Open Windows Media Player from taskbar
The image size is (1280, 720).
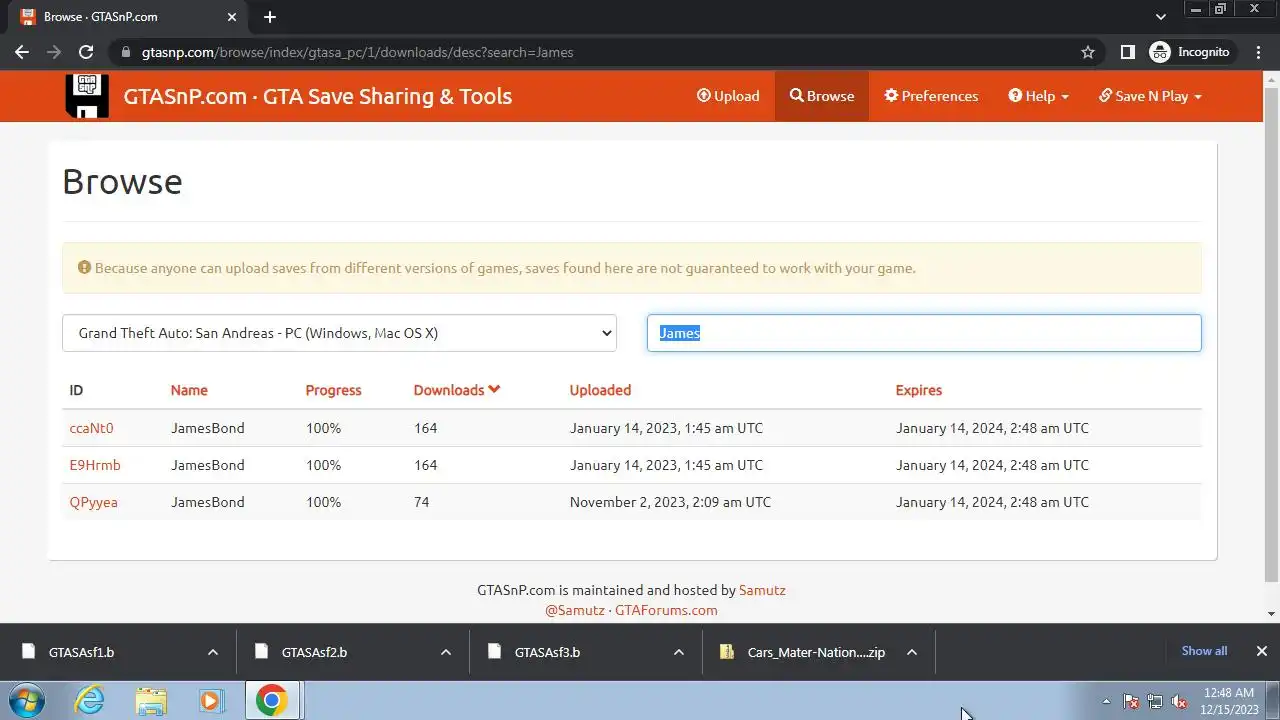coord(211,700)
